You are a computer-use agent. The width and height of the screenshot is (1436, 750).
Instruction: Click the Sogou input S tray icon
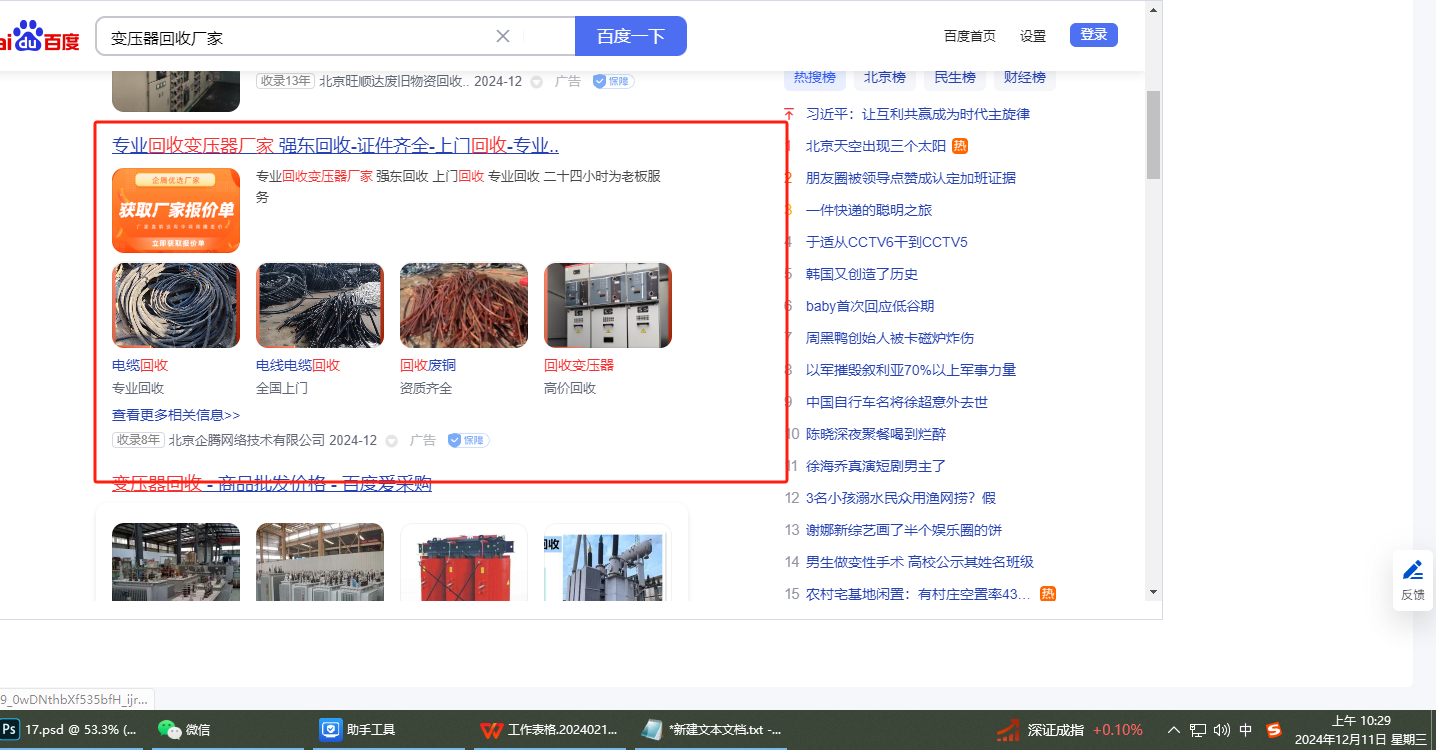[1274, 730]
